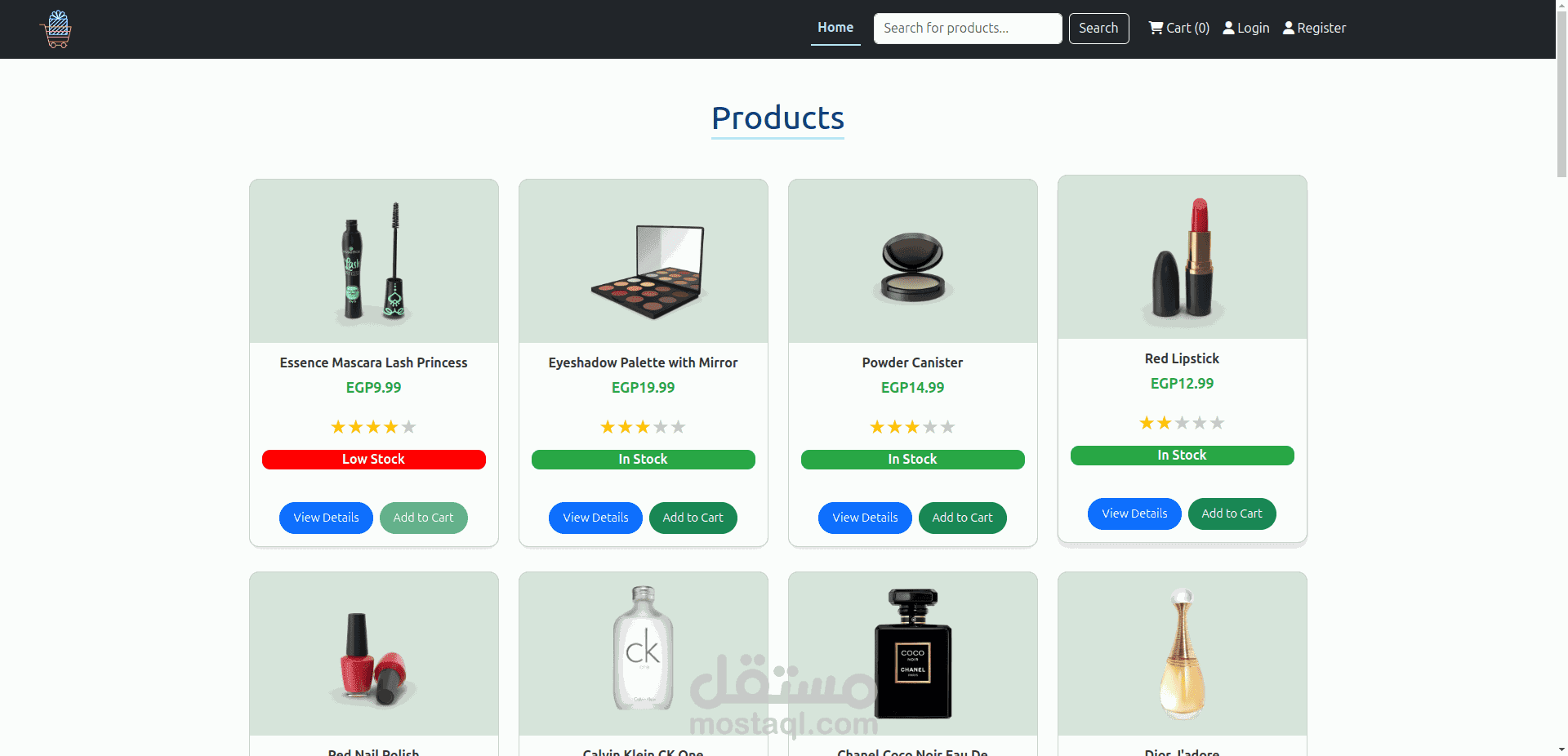Viewport: 1568px width, 756px height.
Task: Open the Eyeshadow Palette product image
Action: pos(644,261)
